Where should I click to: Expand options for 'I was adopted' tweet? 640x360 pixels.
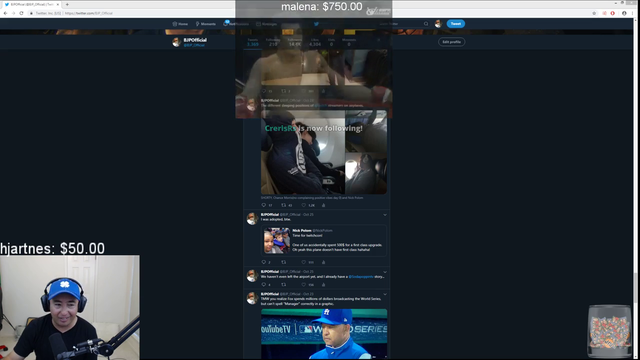pyautogui.click(x=385, y=215)
